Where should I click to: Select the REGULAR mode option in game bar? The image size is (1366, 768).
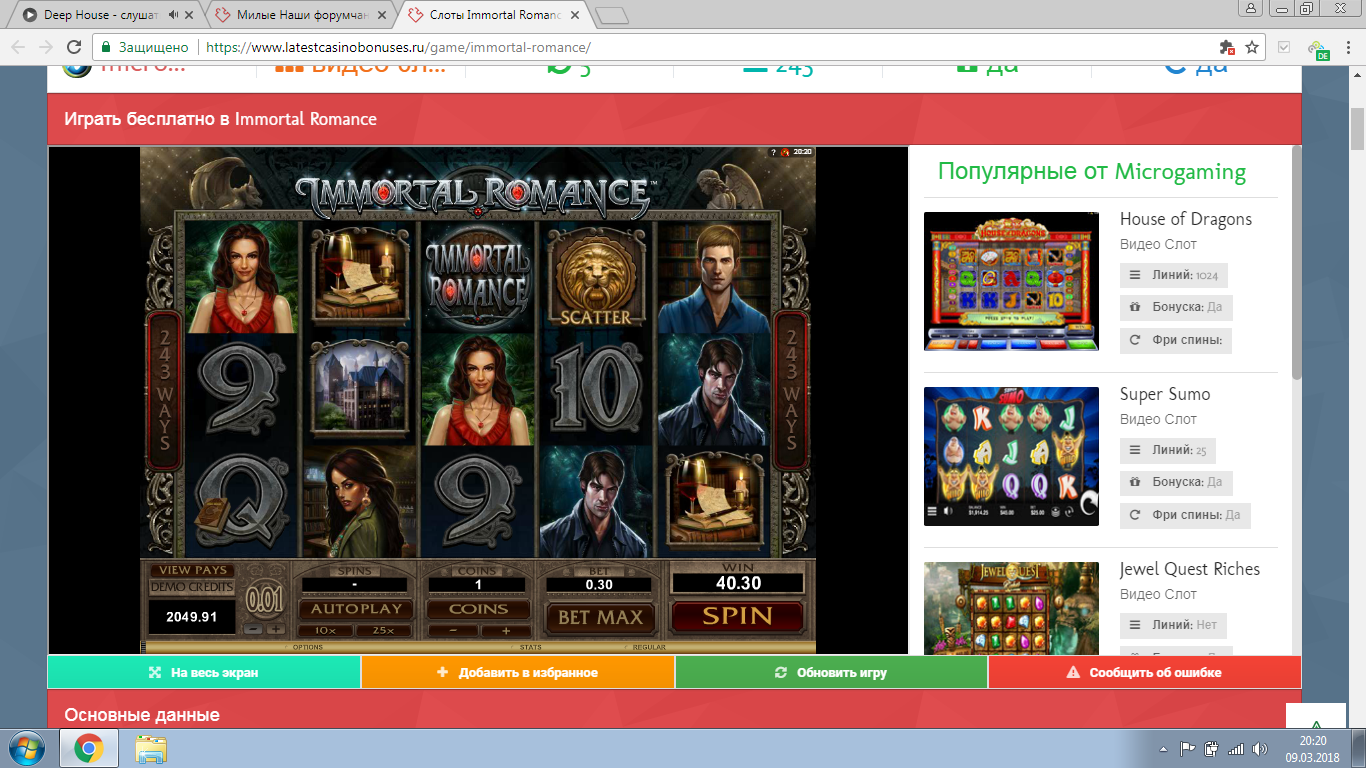[x=649, y=648]
